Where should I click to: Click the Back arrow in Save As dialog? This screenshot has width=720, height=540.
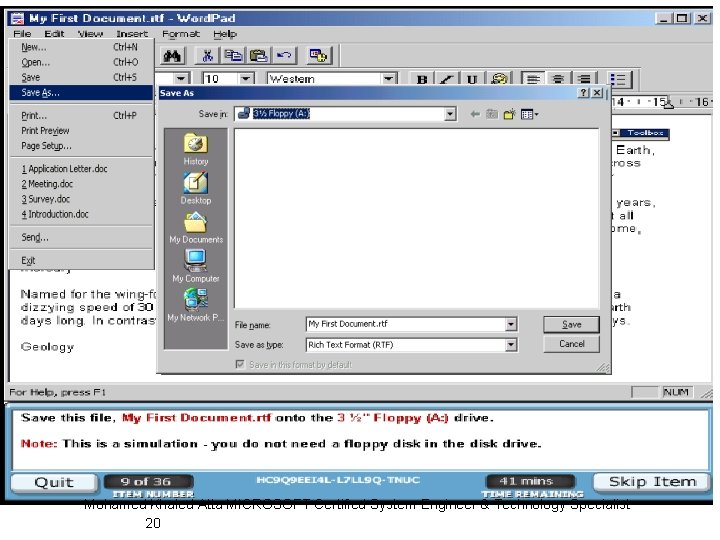[x=475, y=114]
